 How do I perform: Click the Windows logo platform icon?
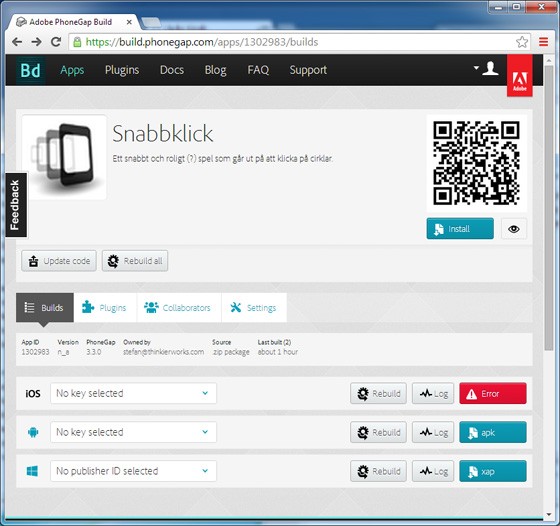click(32, 471)
